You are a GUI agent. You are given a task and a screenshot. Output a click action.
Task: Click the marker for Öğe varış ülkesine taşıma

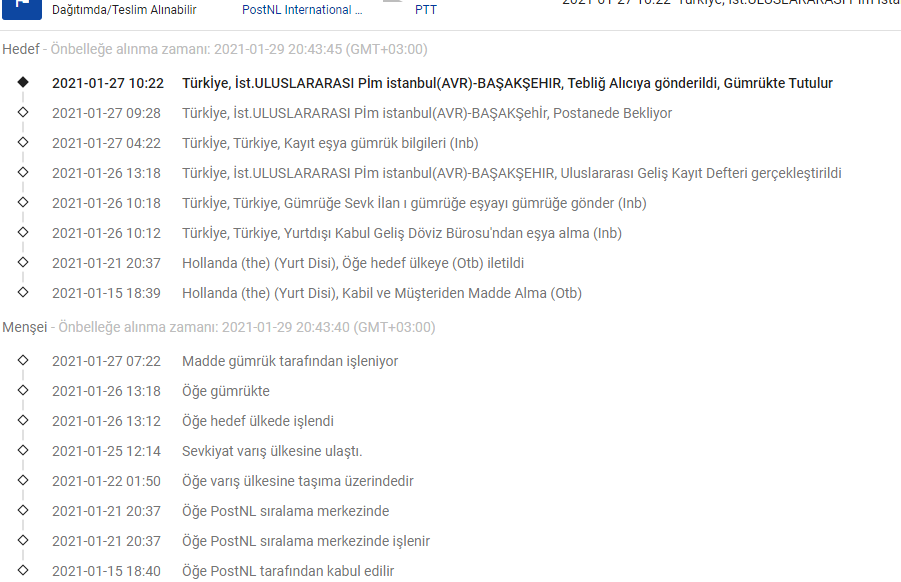[x=23, y=480]
